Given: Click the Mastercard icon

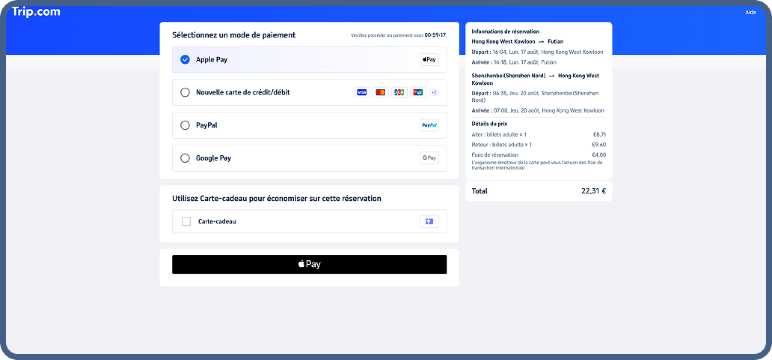Looking at the screenshot, I should (x=380, y=93).
